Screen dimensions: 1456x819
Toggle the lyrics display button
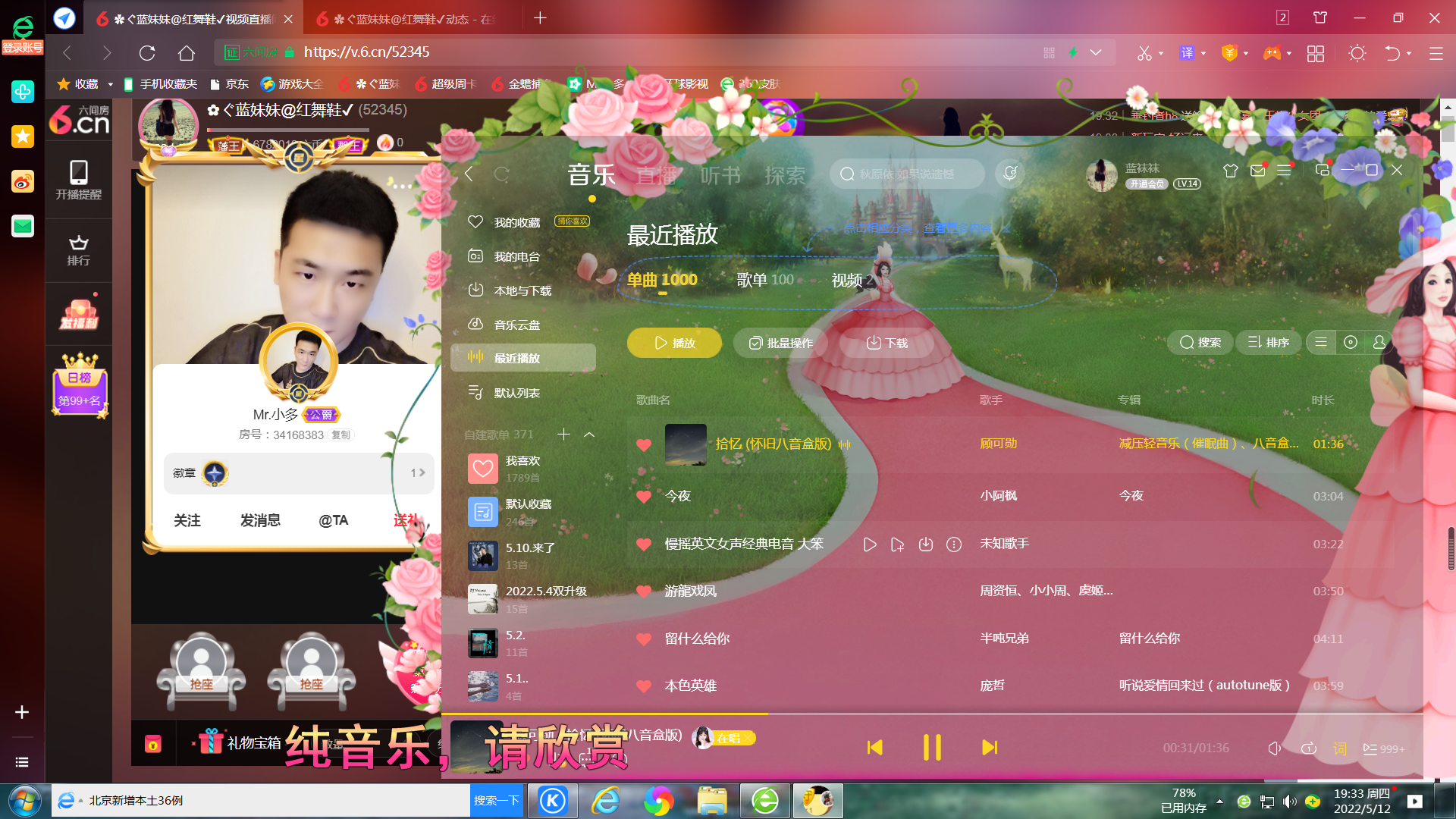1340,748
